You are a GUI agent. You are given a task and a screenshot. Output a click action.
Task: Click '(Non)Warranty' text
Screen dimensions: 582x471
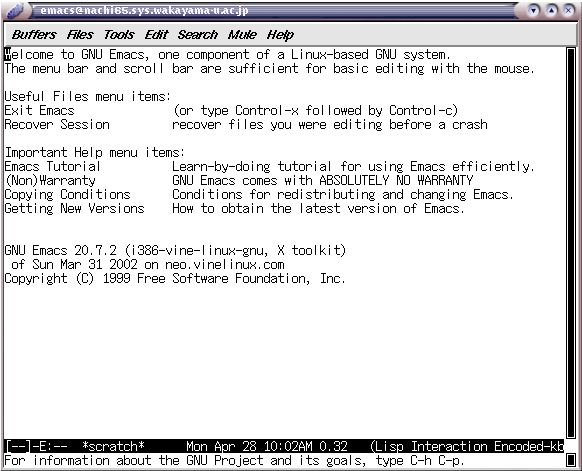click(50, 180)
